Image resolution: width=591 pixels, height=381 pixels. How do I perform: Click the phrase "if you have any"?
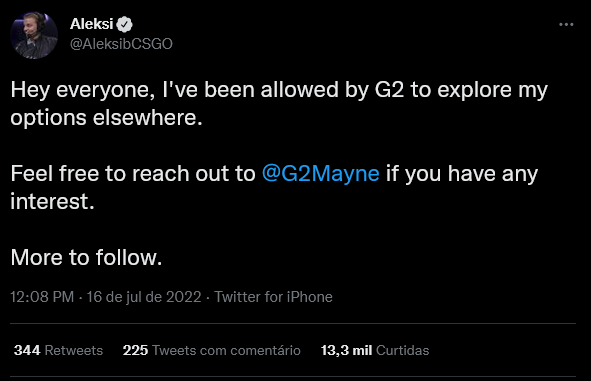click(x=462, y=174)
